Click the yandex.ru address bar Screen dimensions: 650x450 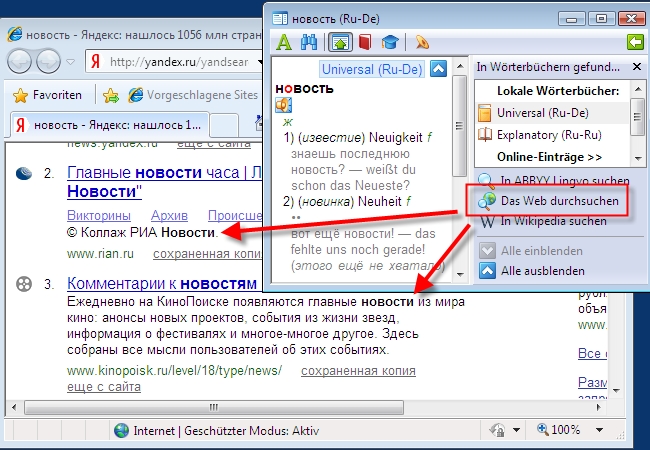(176, 62)
